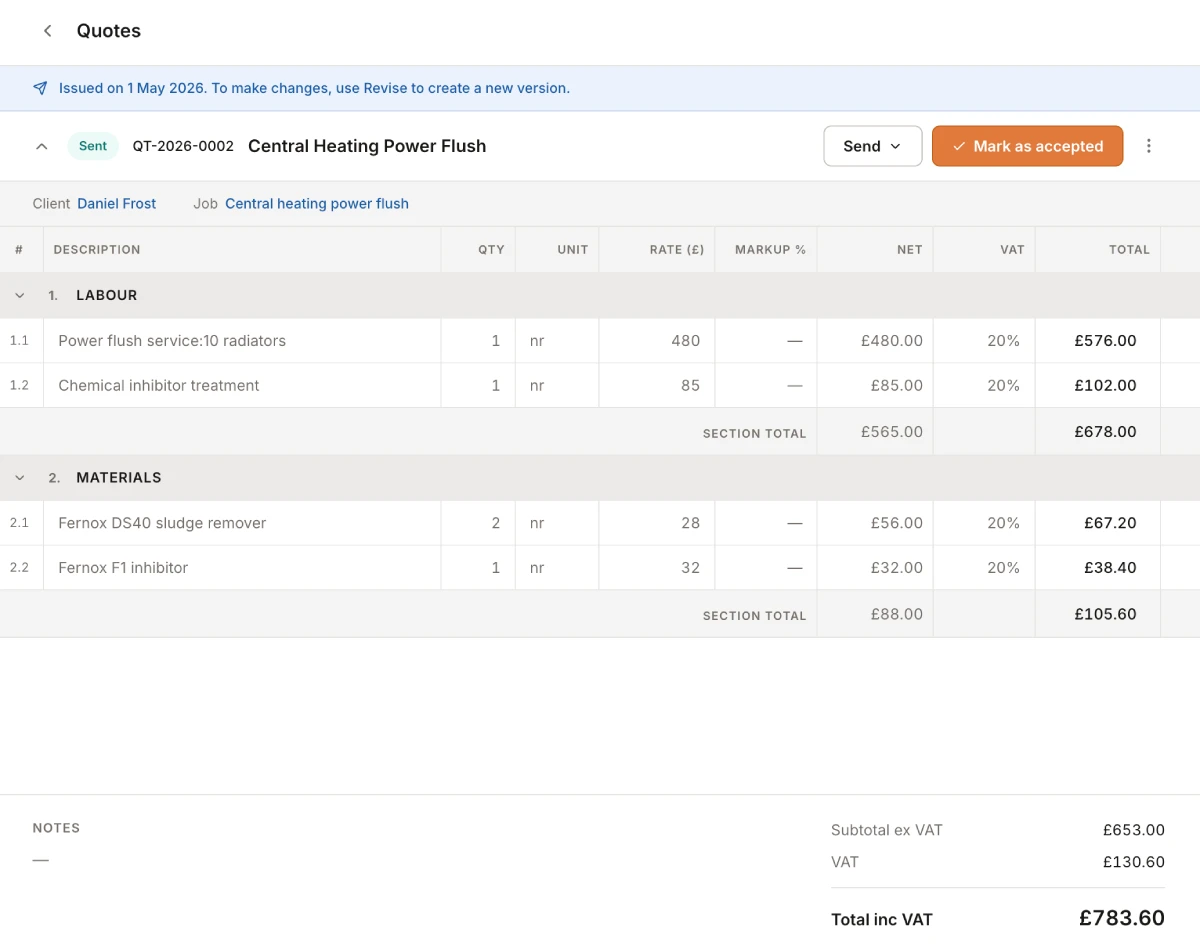Click the £480.00 net cell
The width and height of the screenshot is (1200, 952).
pos(875,341)
